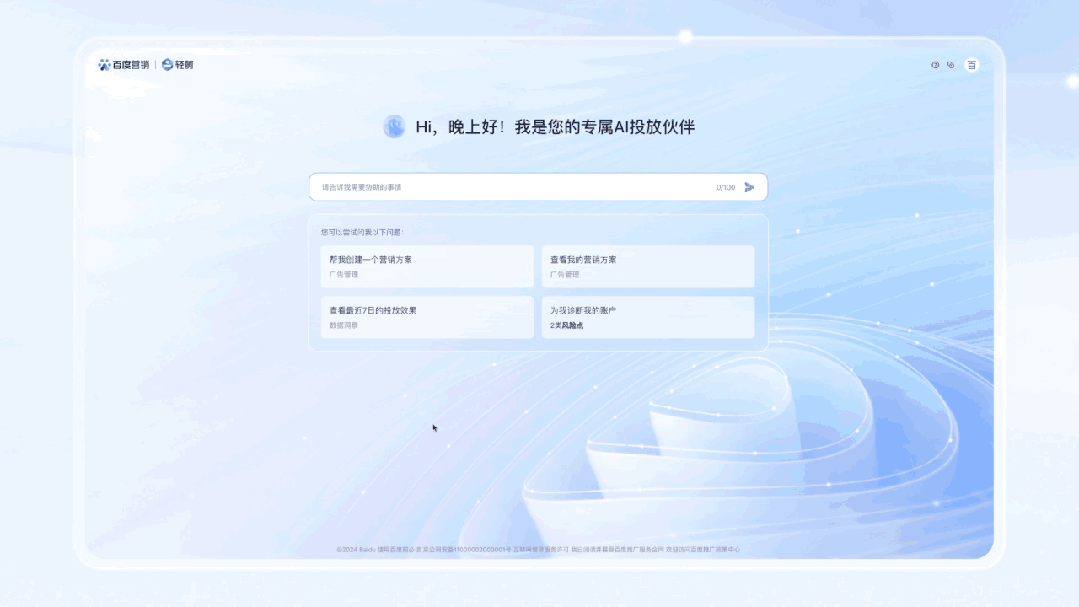Click the 百度营销 paw-print logo

point(104,64)
